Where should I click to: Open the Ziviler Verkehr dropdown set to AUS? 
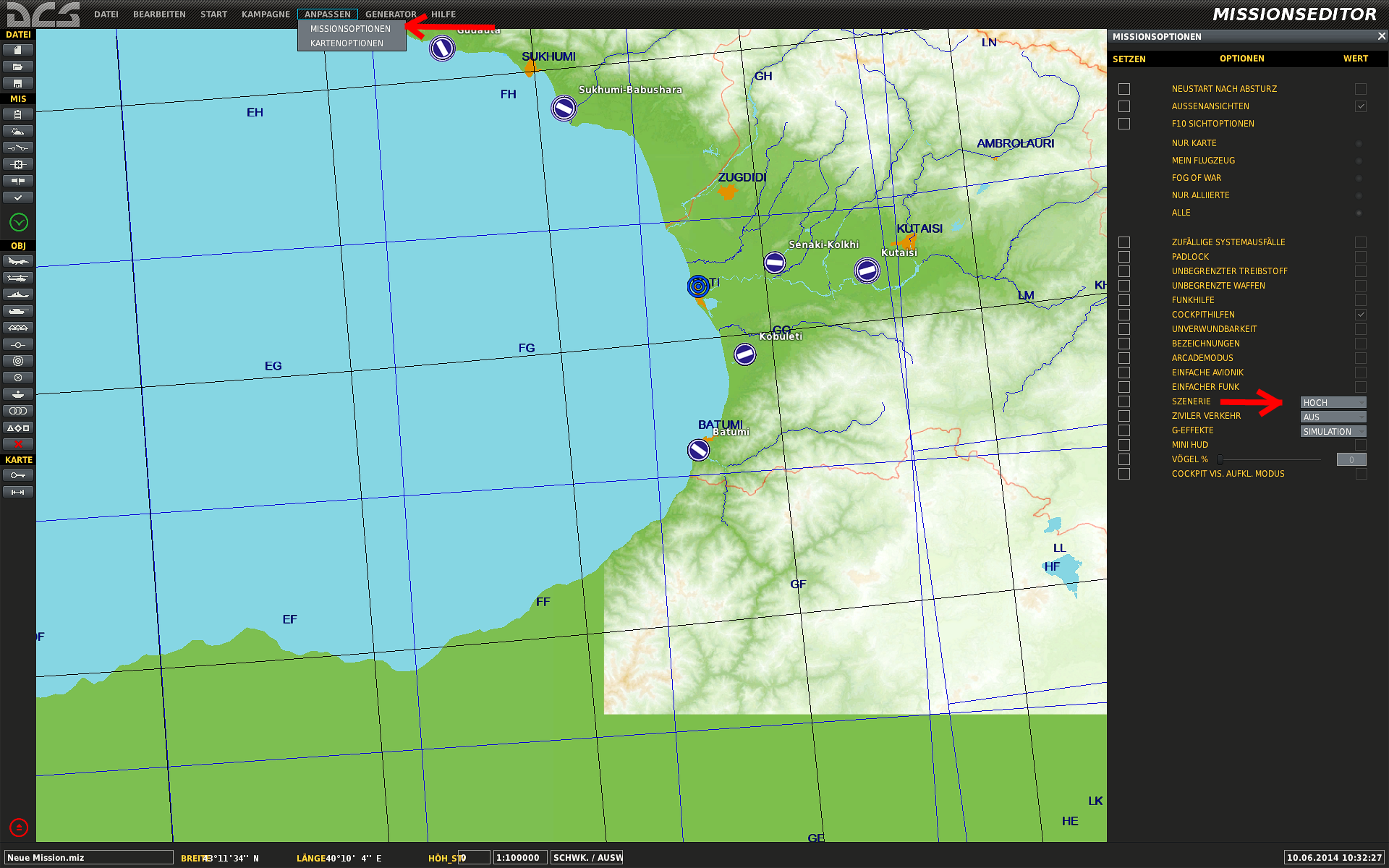[x=1333, y=417]
